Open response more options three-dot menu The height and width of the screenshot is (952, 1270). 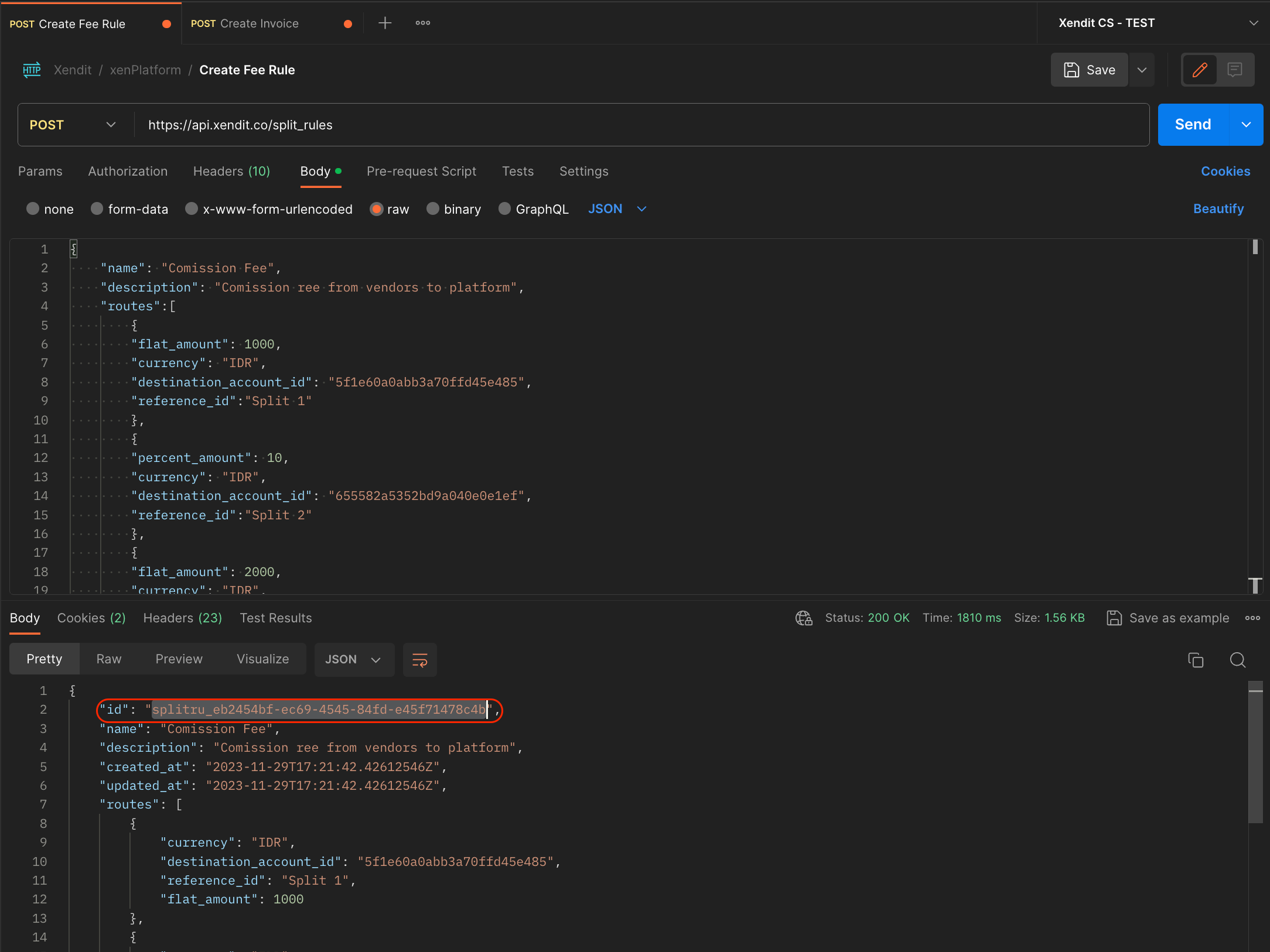click(1252, 618)
